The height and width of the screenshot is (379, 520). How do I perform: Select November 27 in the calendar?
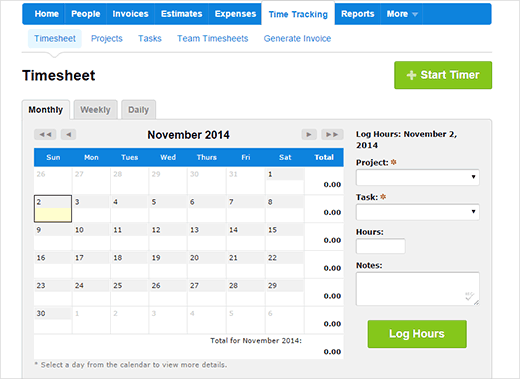(207, 292)
